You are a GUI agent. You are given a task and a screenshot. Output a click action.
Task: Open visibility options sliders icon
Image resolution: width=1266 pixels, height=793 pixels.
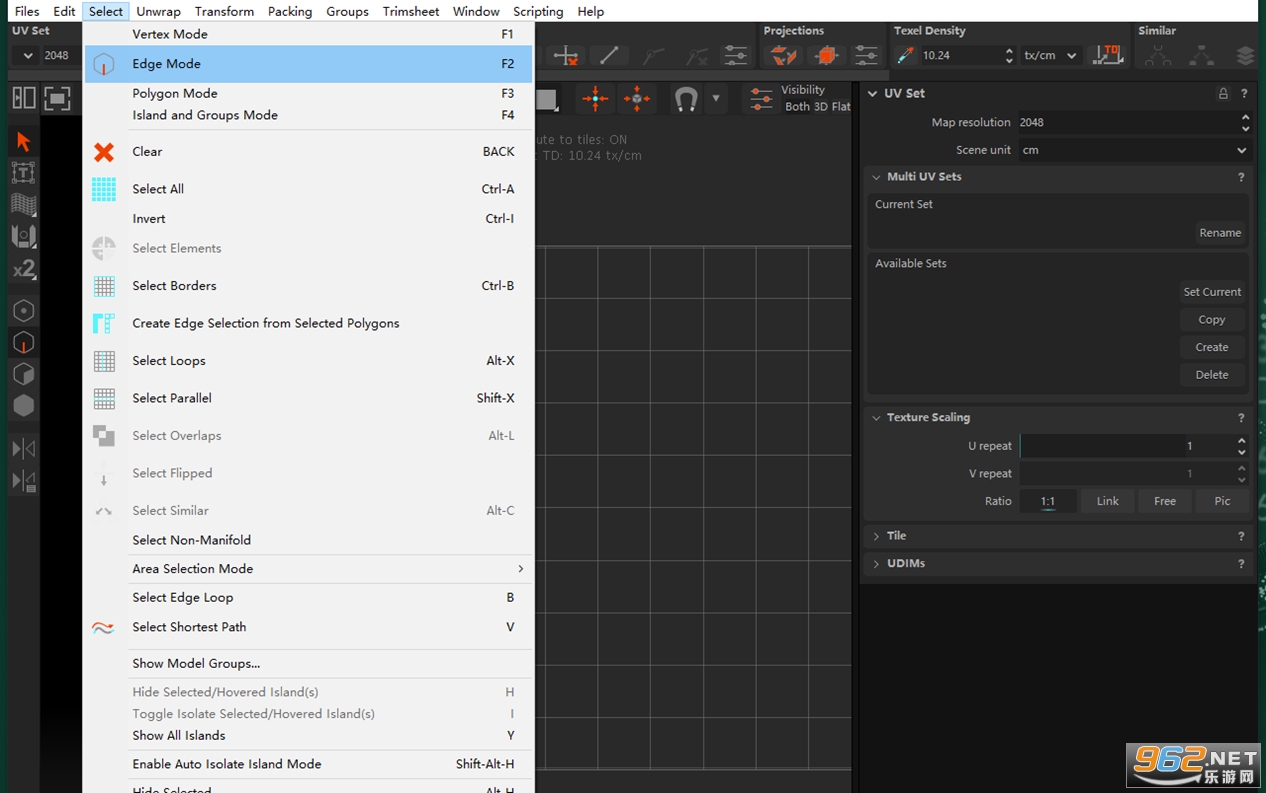[x=761, y=99]
